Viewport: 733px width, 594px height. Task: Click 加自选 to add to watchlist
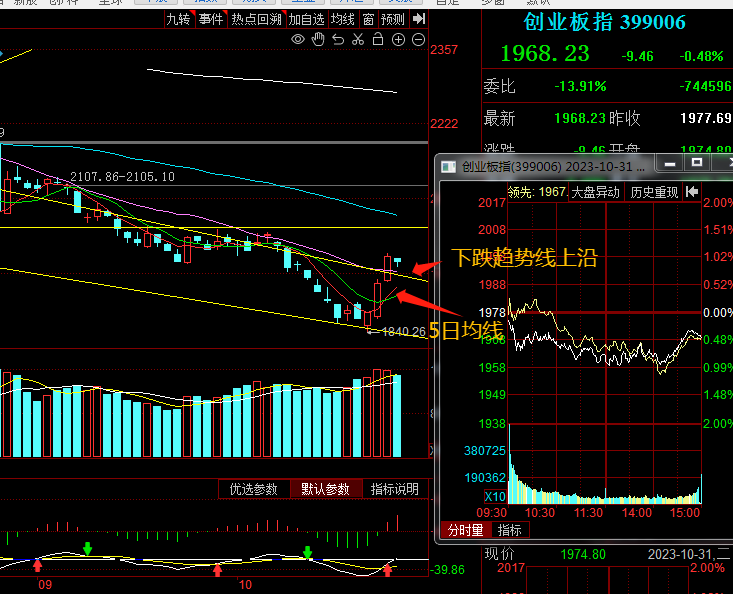[306, 19]
